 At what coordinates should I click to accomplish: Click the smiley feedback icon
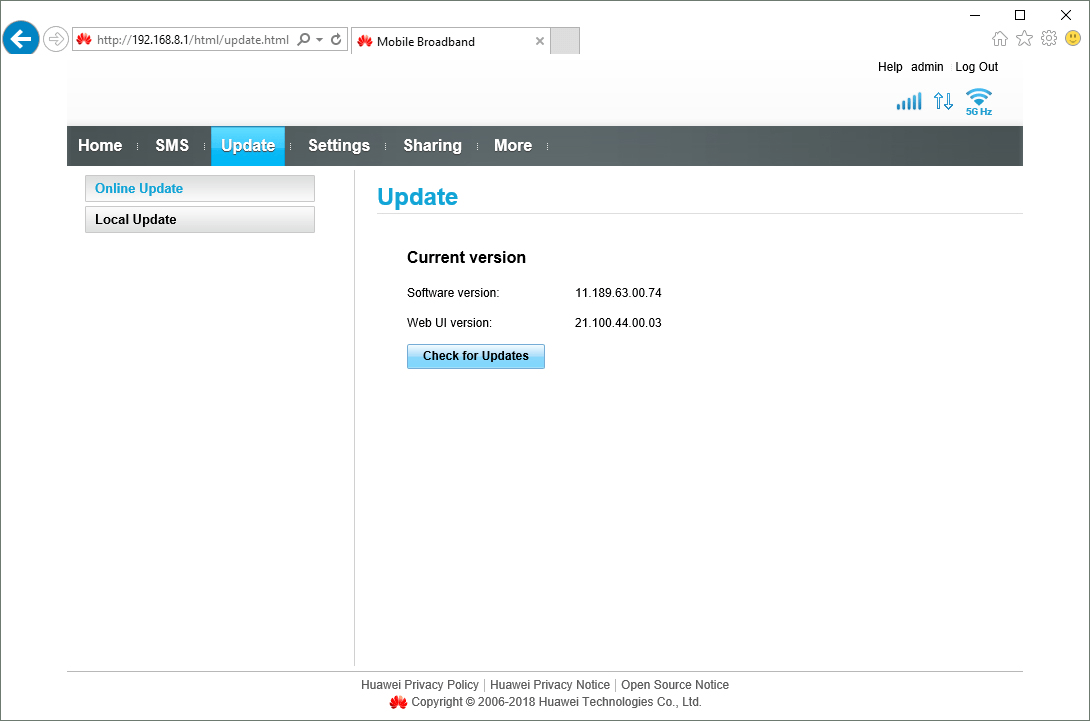tap(1071, 37)
